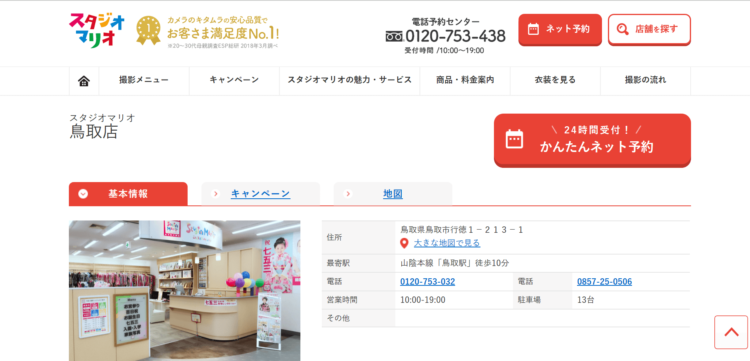Click the 電話予約センター heading
The height and width of the screenshot is (361, 750).
pyautogui.click(x=445, y=22)
